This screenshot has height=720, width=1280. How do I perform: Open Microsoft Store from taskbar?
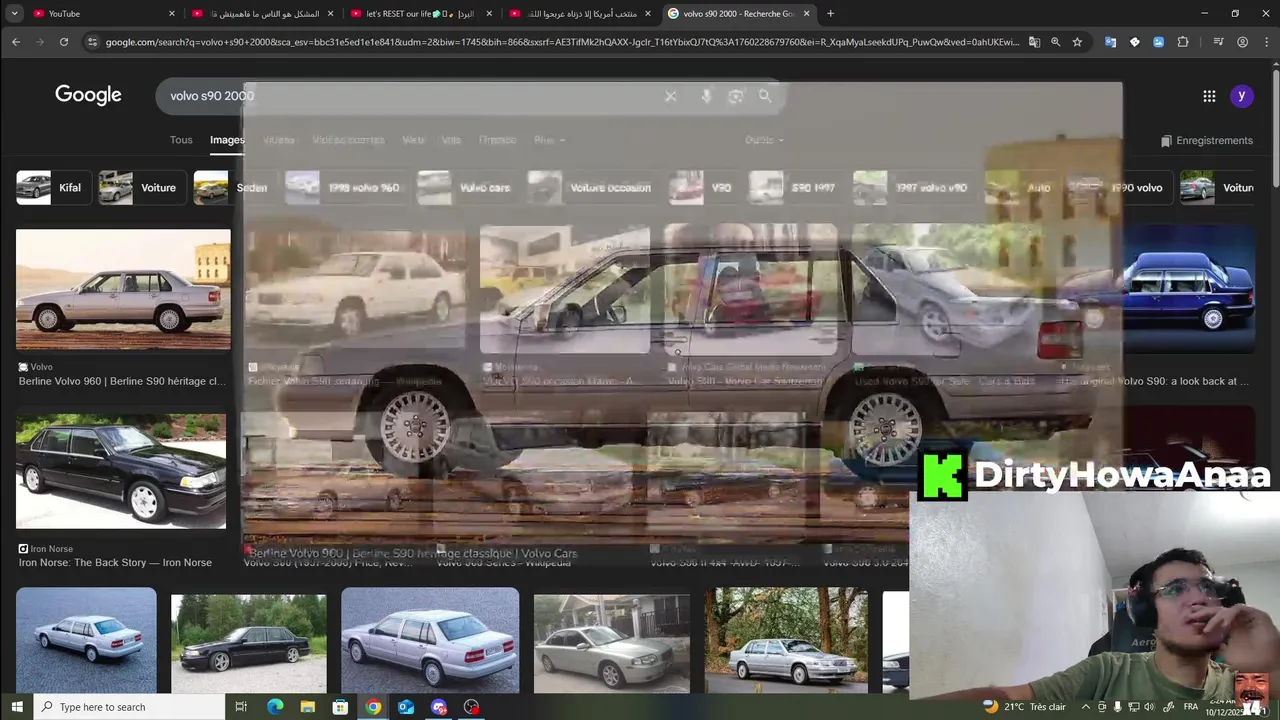click(x=340, y=707)
